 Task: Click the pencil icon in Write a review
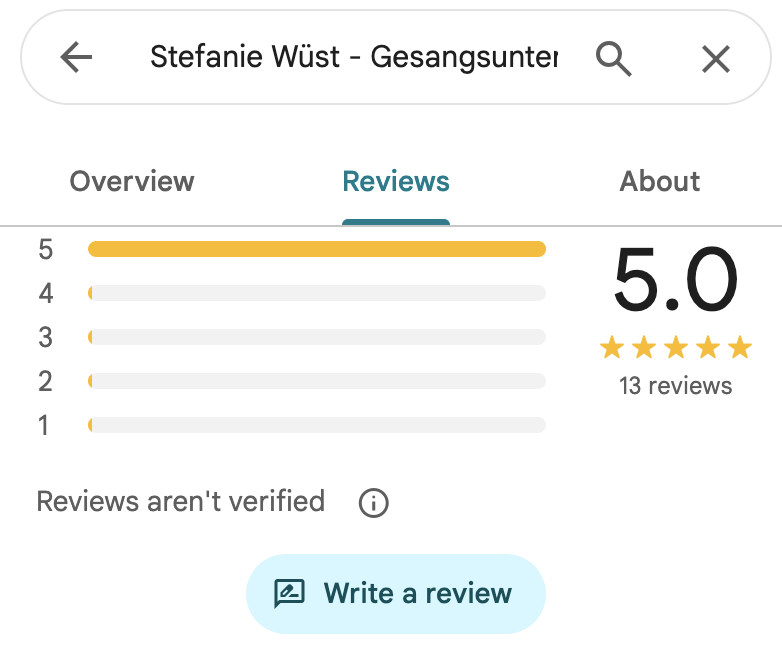pyautogui.click(x=289, y=593)
